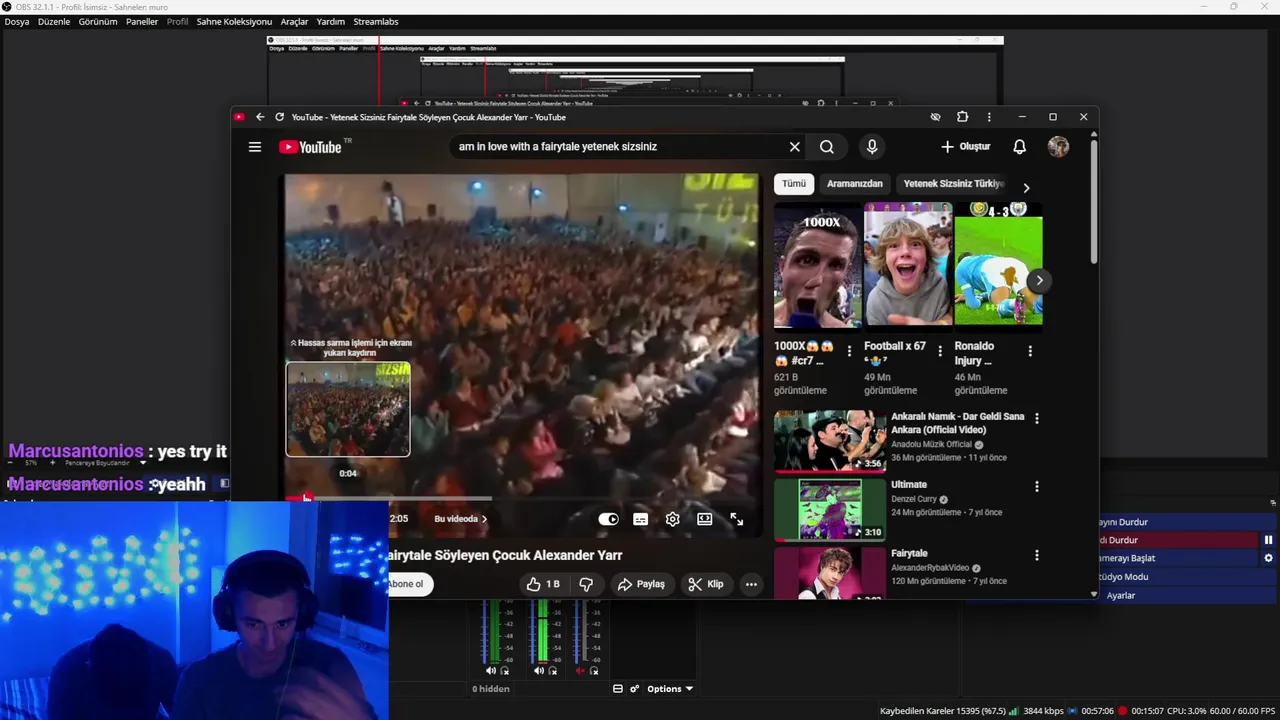Select the Aramanızdan filter chip

click(855, 184)
